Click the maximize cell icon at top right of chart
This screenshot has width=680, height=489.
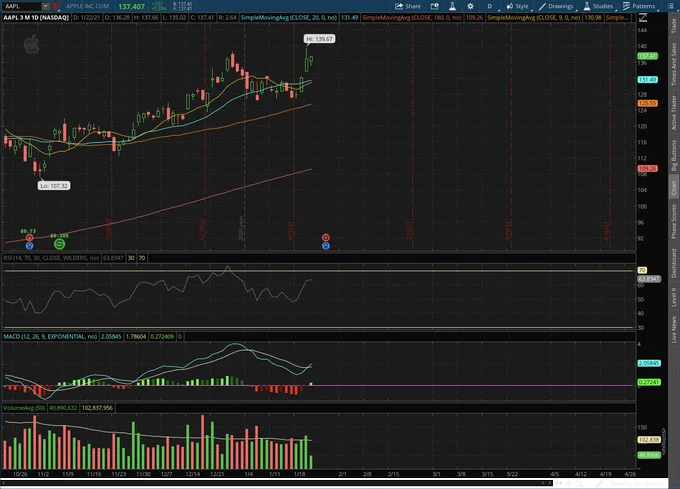[643, 18]
